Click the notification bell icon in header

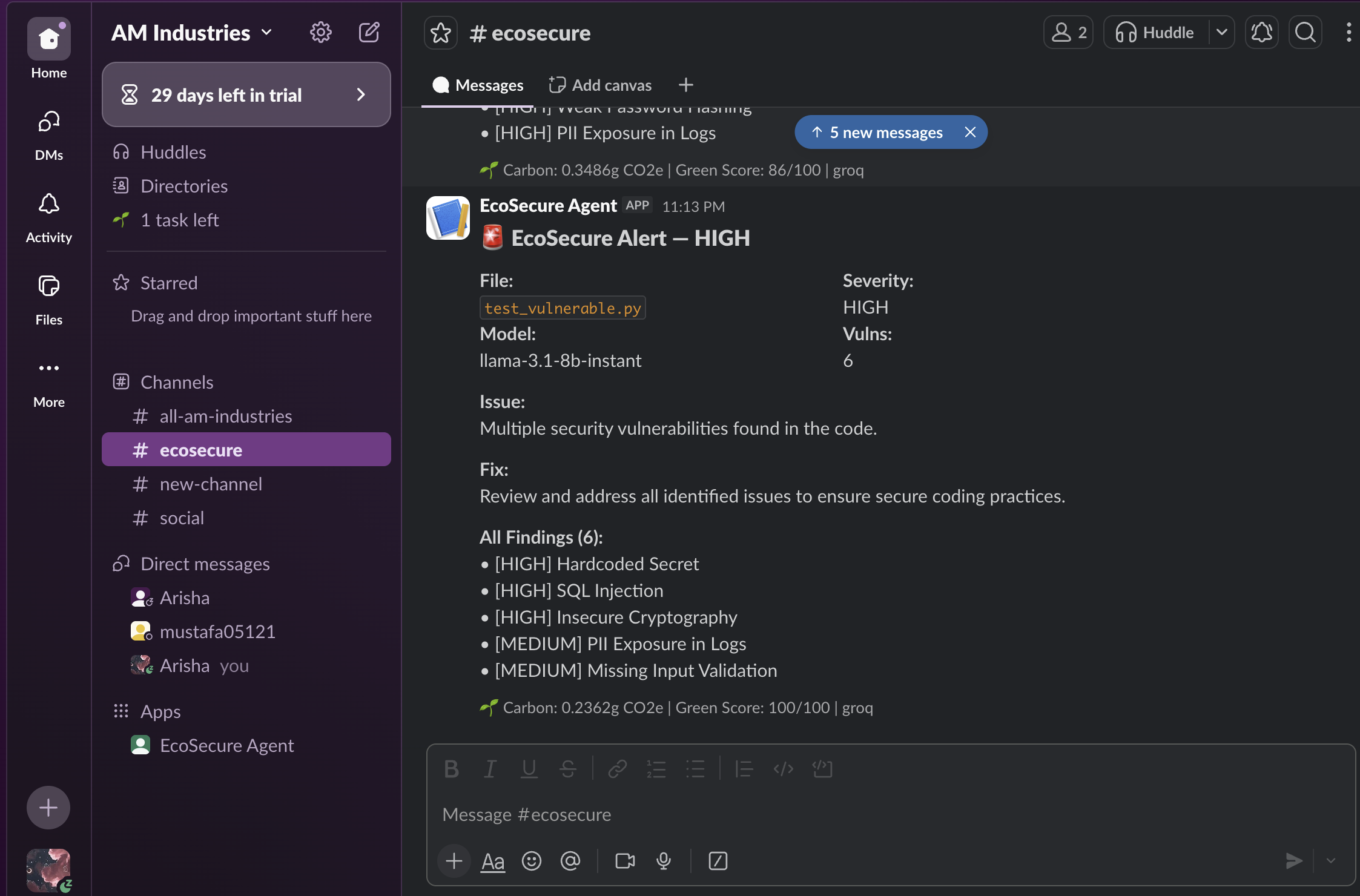pyautogui.click(x=1262, y=32)
